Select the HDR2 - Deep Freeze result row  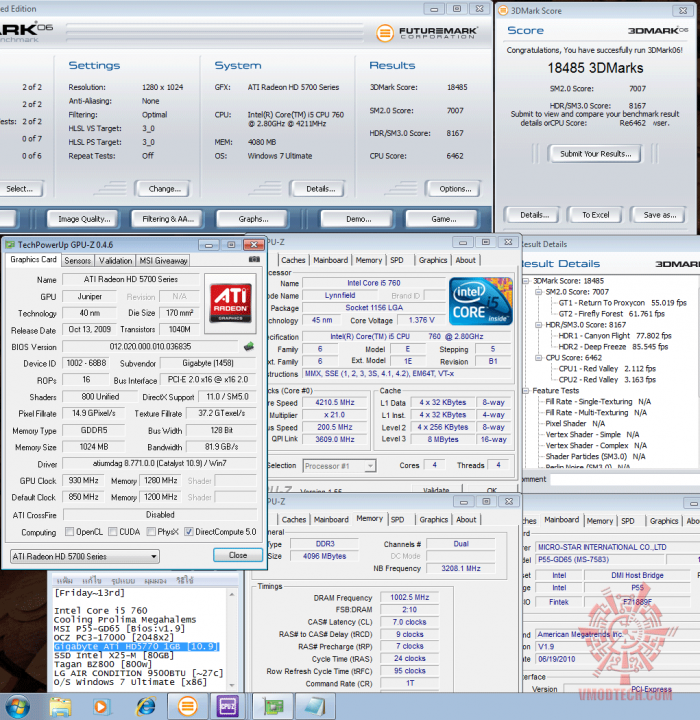(x=613, y=347)
